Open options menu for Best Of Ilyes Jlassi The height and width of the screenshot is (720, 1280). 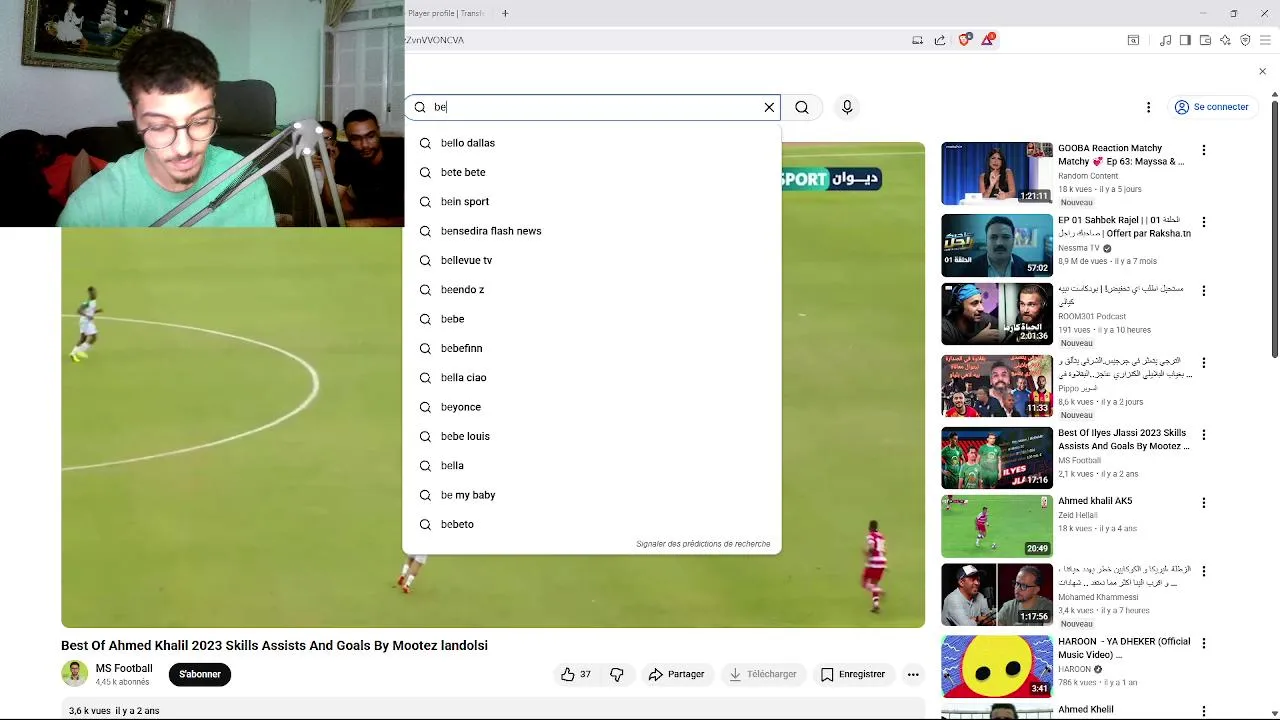[x=1204, y=435]
